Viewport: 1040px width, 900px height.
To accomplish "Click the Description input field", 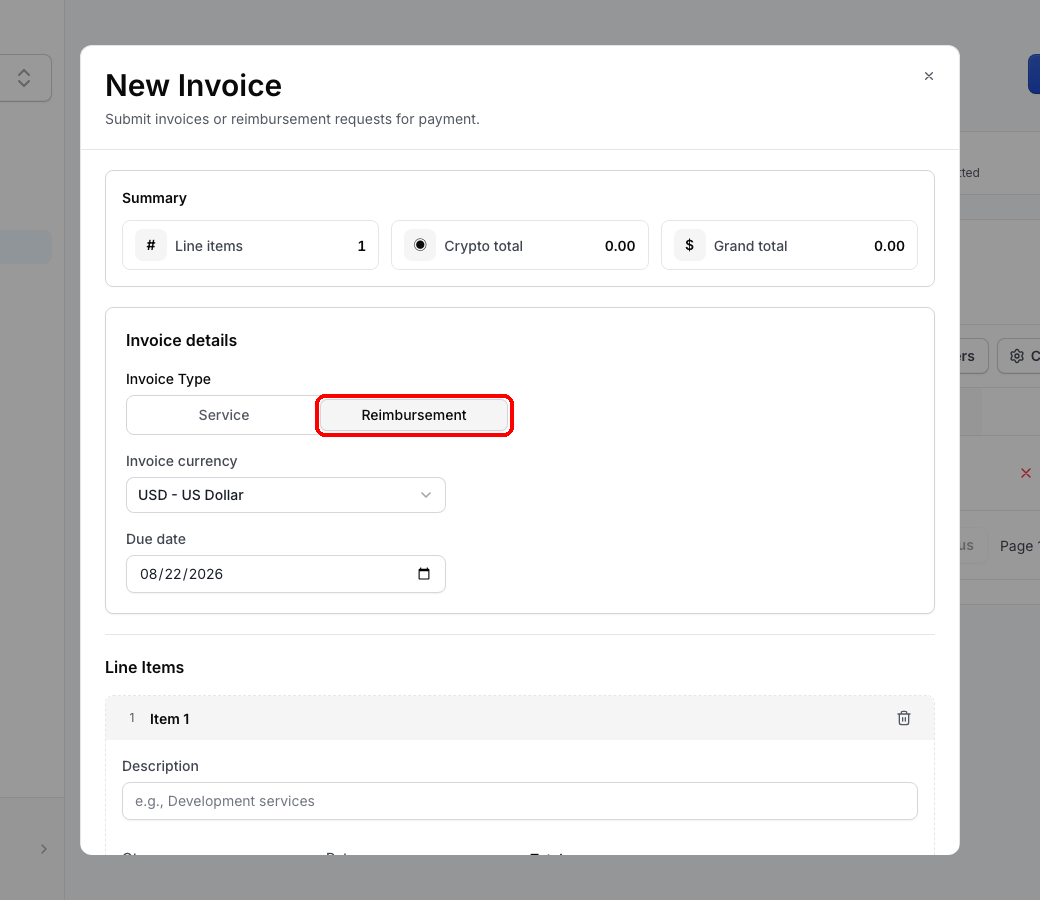I will (519, 801).
